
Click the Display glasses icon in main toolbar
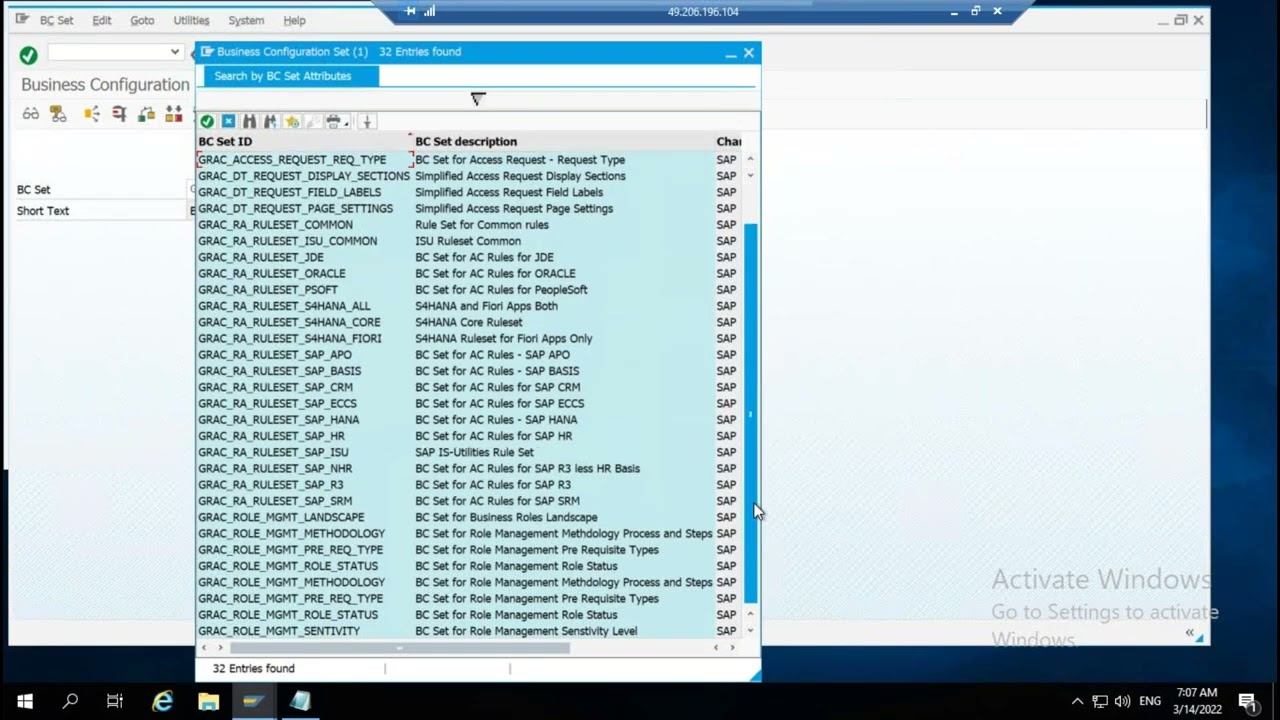click(x=31, y=114)
